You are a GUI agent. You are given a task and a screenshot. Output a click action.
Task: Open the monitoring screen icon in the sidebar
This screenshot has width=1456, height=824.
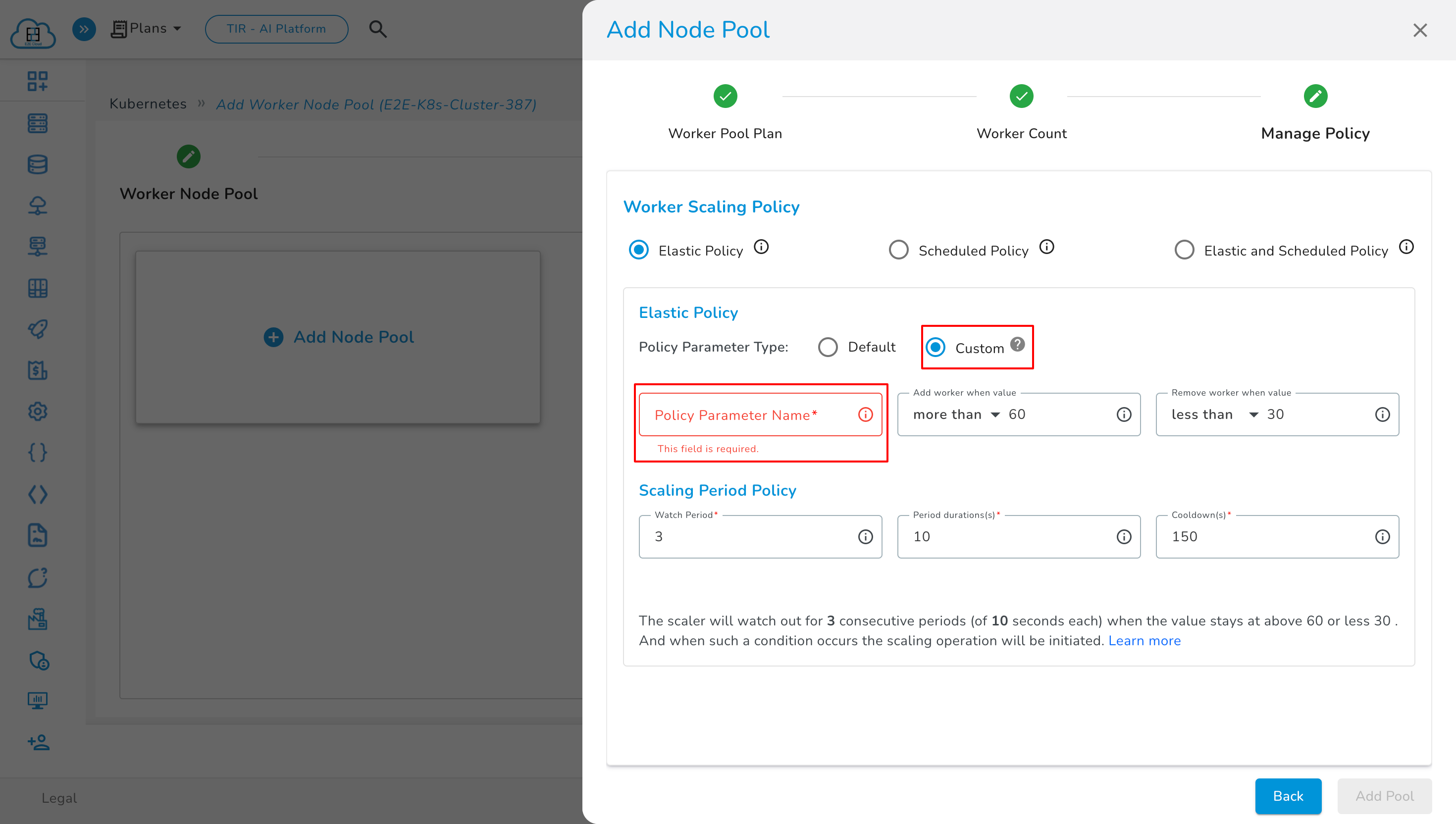point(38,701)
